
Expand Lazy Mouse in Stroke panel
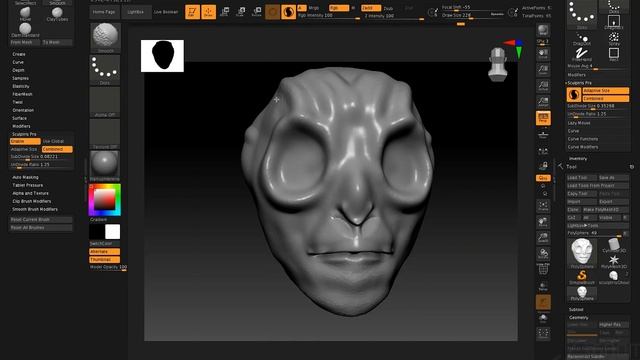pyautogui.click(x=579, y=123)
